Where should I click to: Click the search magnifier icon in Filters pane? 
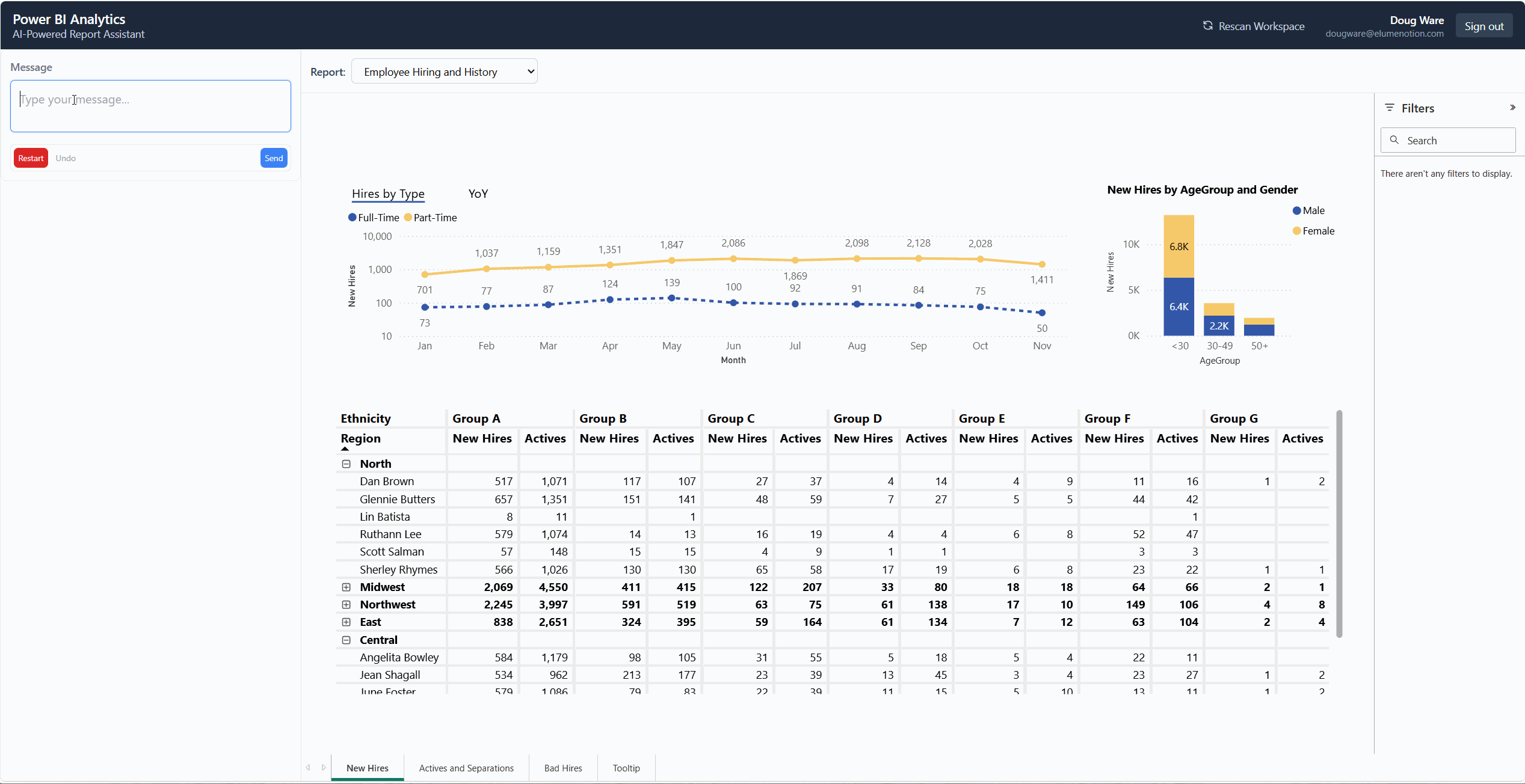[1394, 140]
